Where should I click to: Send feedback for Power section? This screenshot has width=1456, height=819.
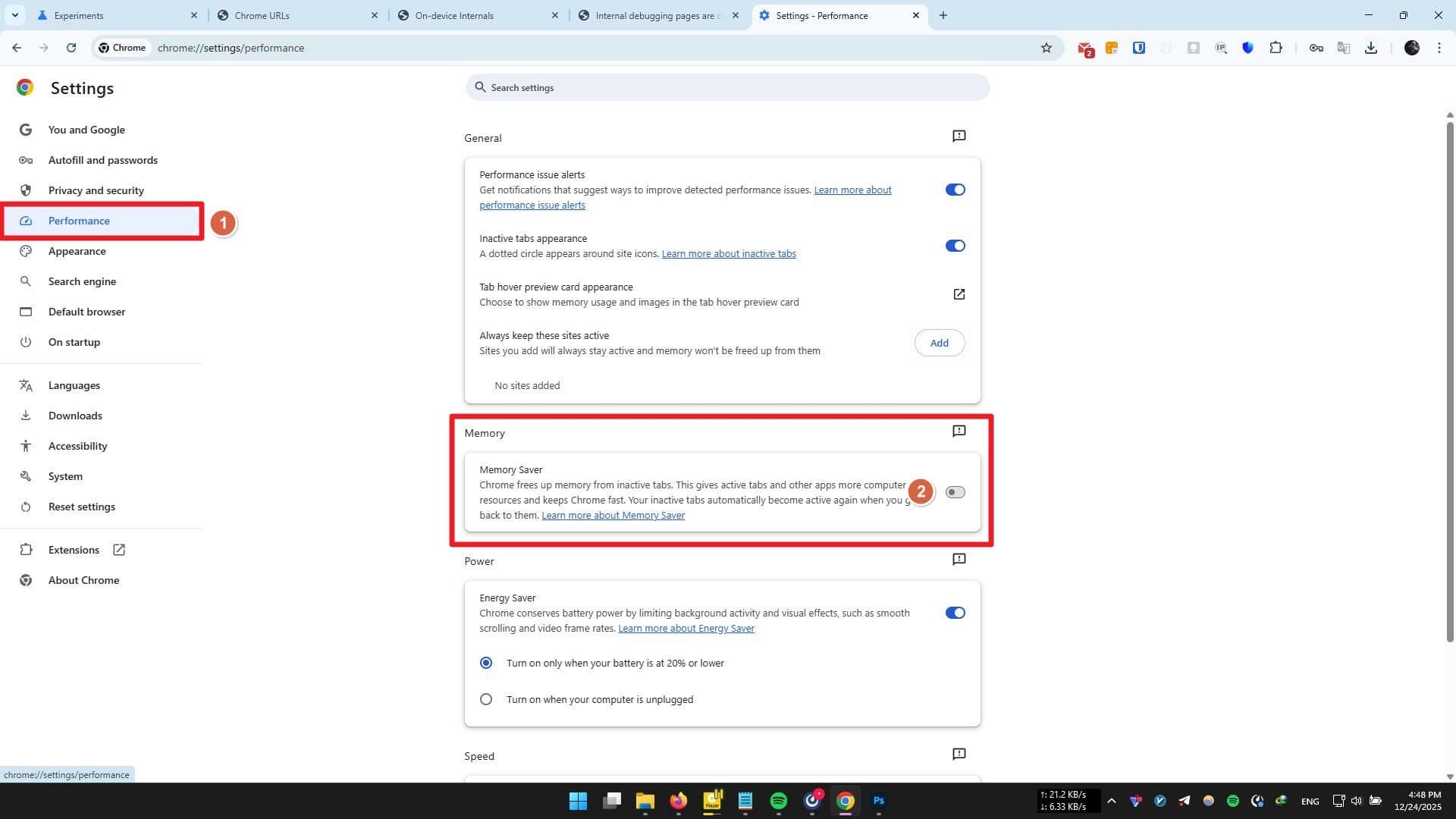point(959,560)
